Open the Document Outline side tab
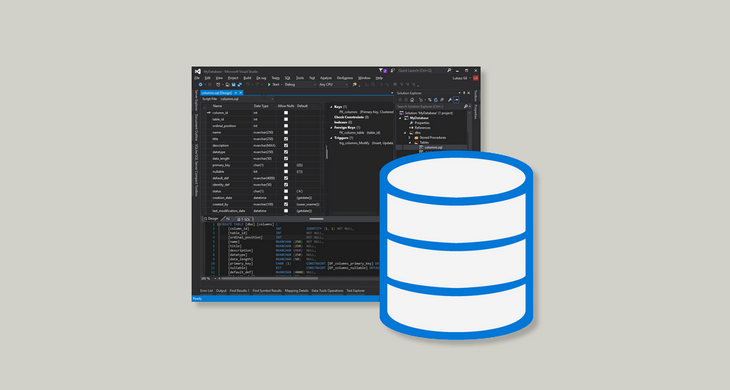This screenshot has height=390, width=730. [196, 127]
